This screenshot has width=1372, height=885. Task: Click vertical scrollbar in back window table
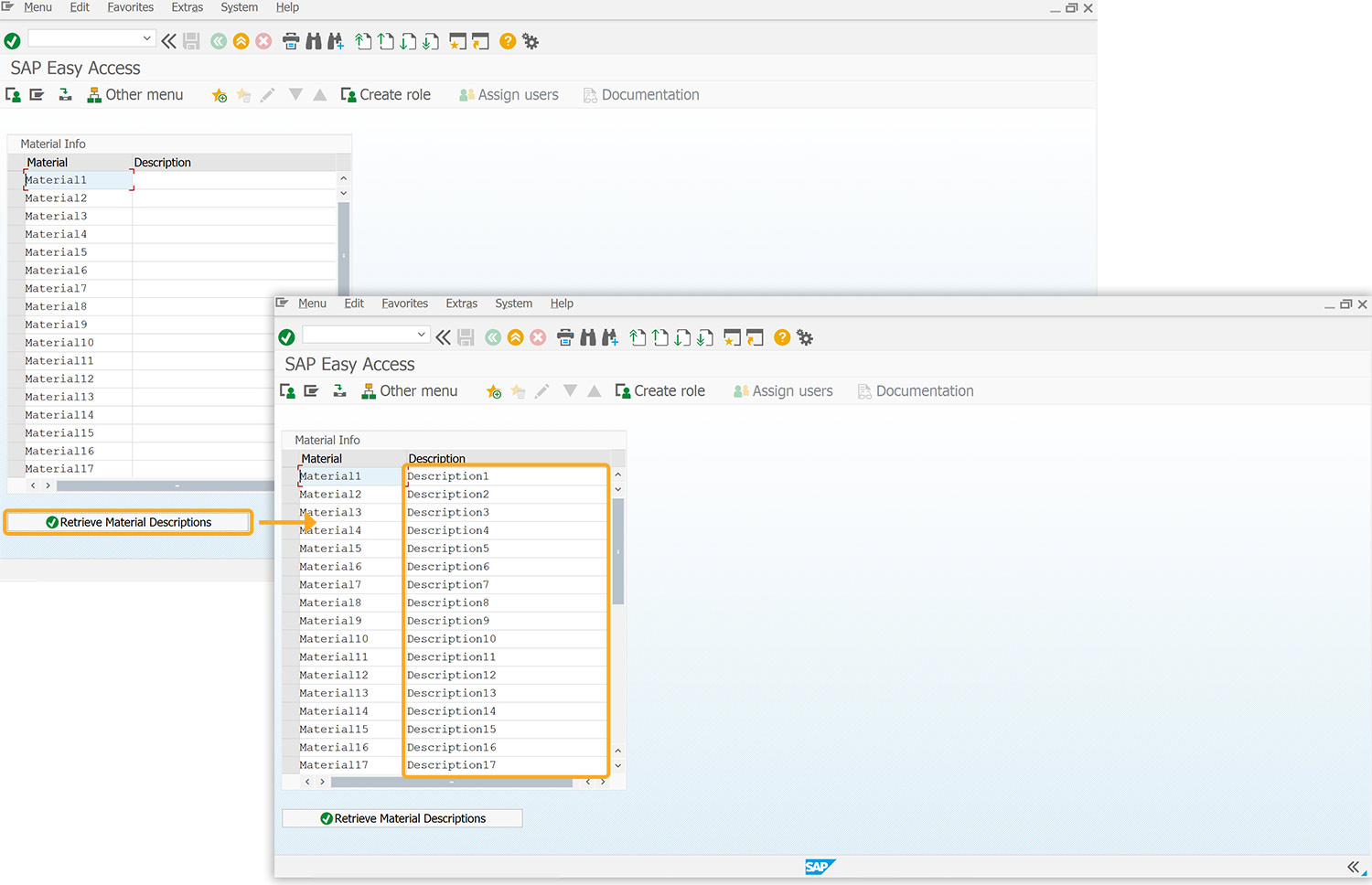point(344,249)
